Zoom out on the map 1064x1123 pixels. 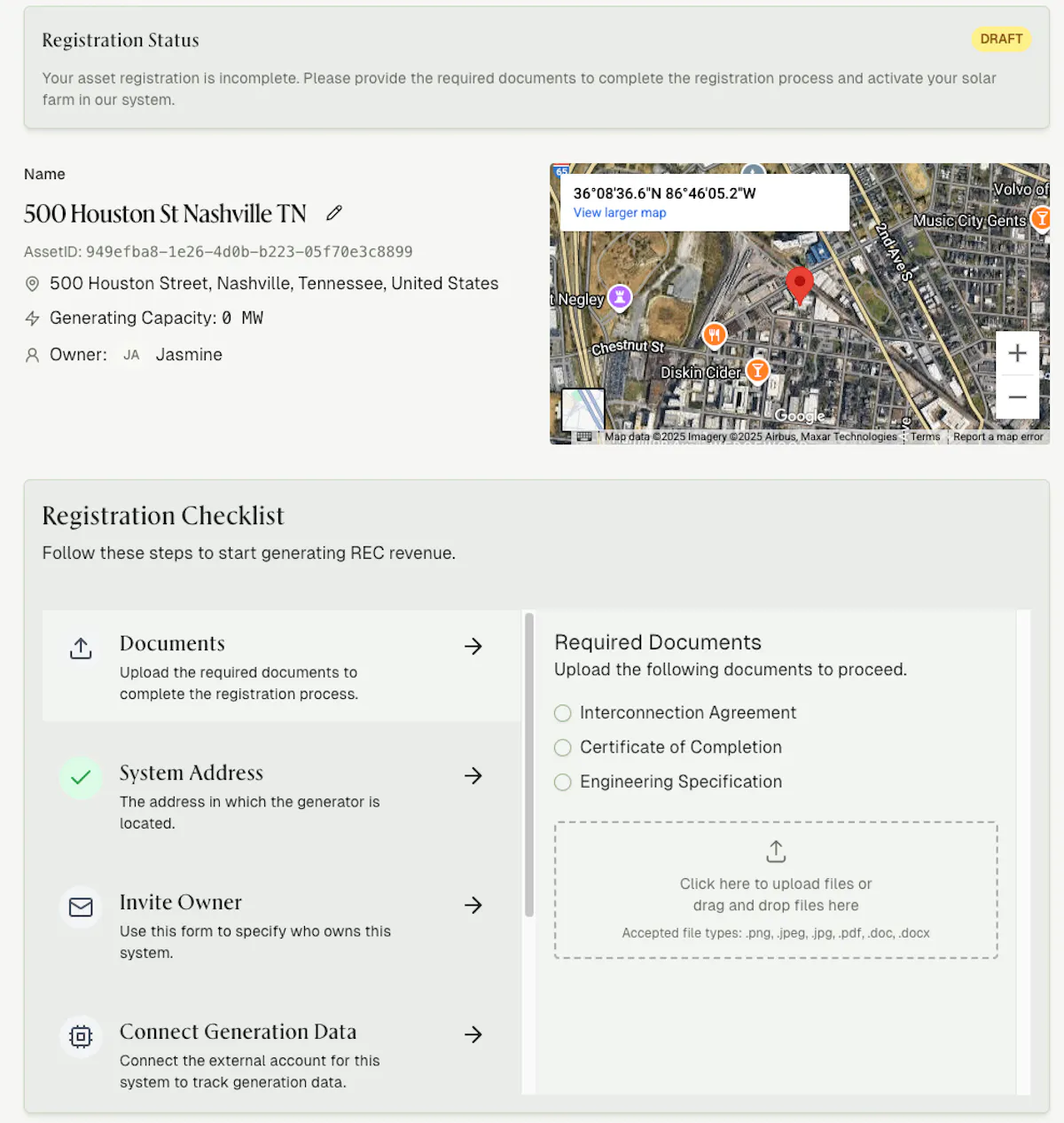pos(1018,397)
